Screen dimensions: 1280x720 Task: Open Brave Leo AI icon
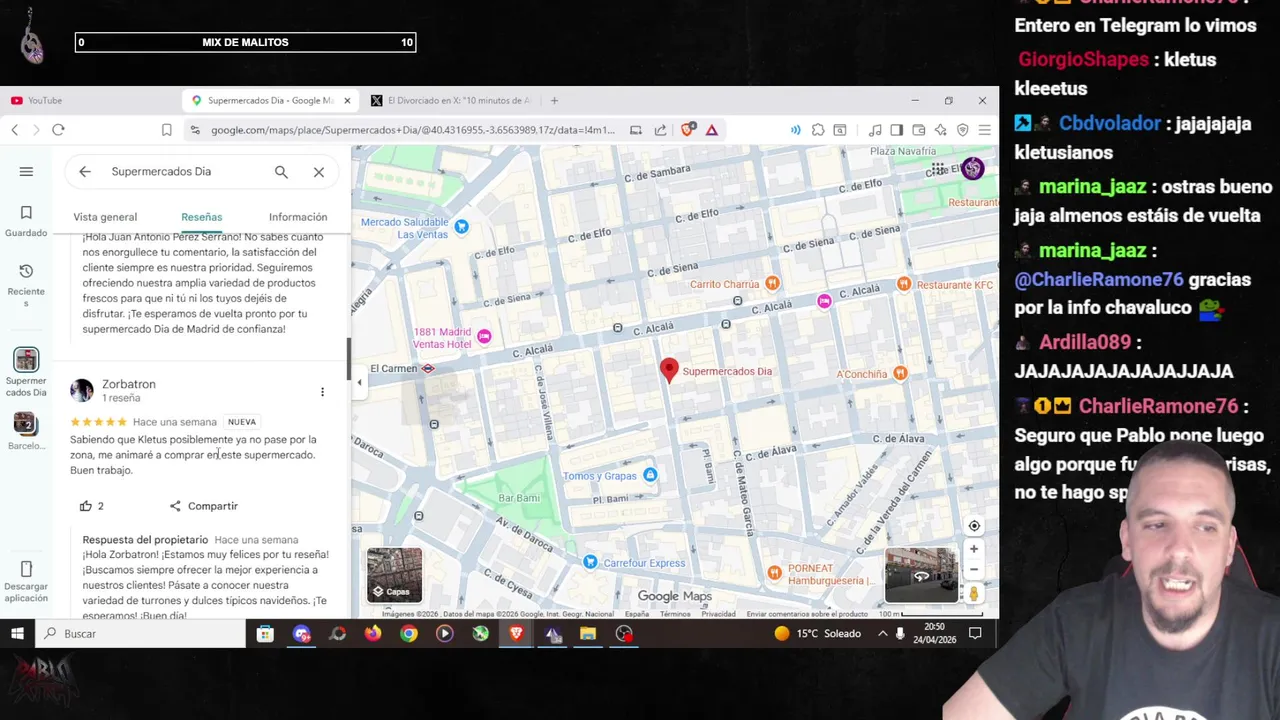coord(940,130)
